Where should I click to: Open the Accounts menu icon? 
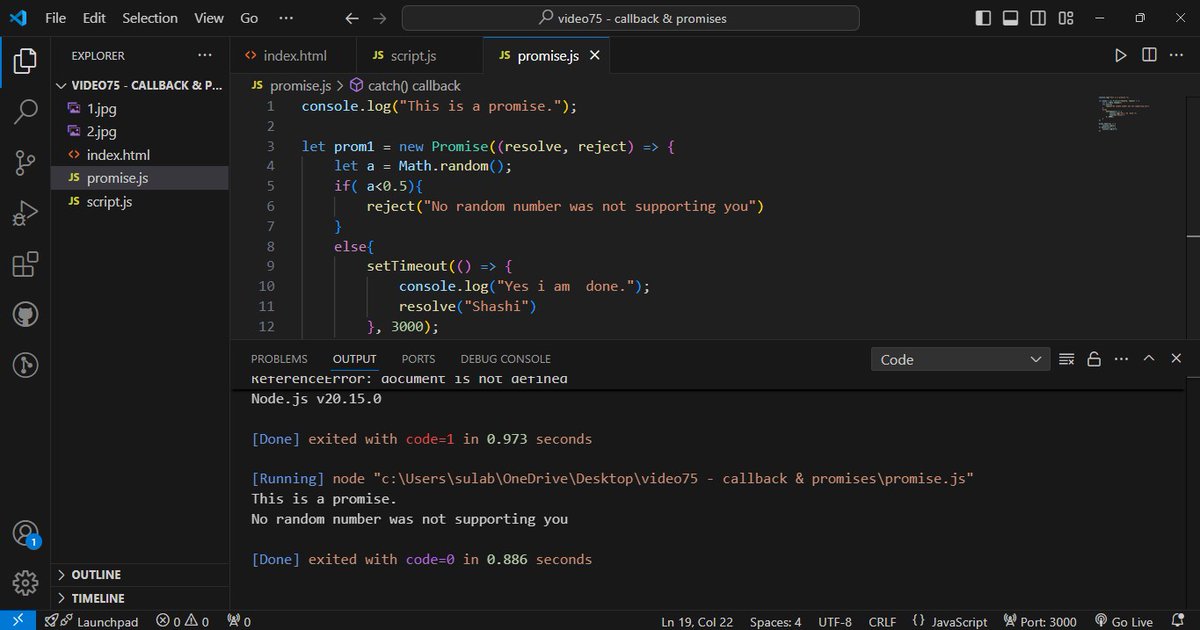point(25,533)
